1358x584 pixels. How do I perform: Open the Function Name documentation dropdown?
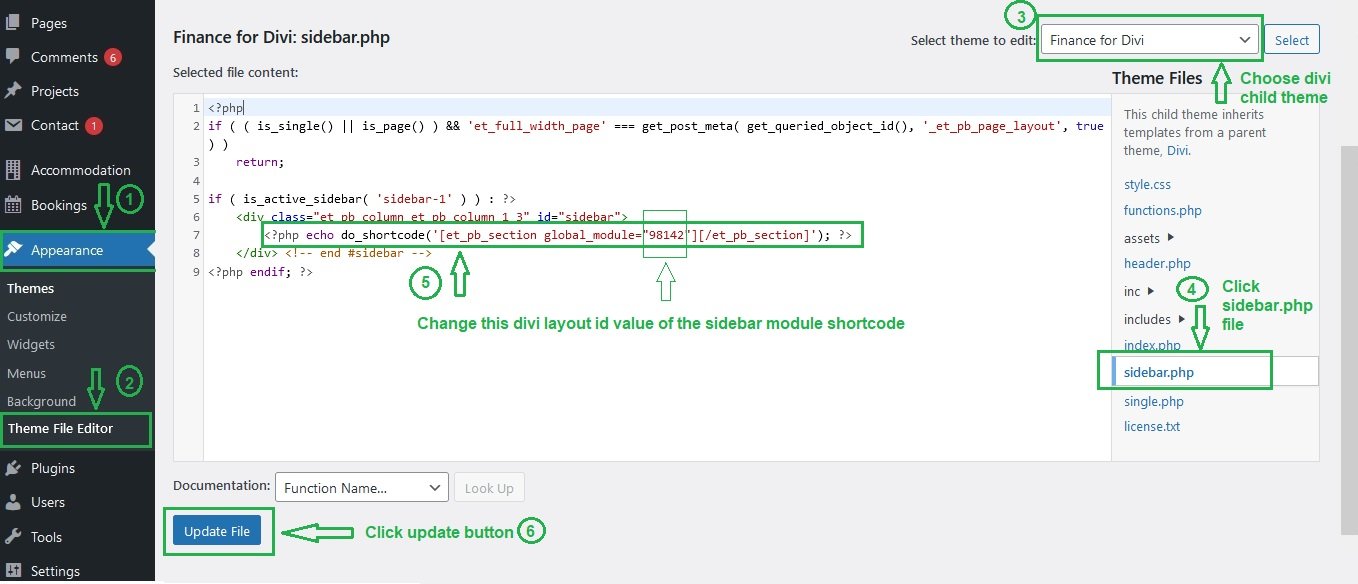361,488
